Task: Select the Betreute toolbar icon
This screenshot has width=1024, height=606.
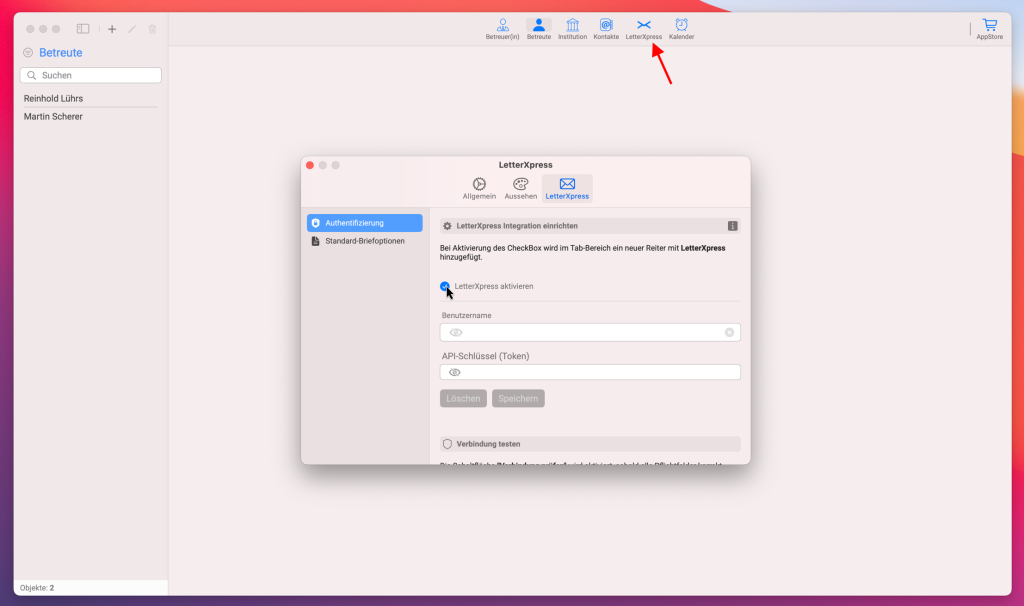Action: 539,29
